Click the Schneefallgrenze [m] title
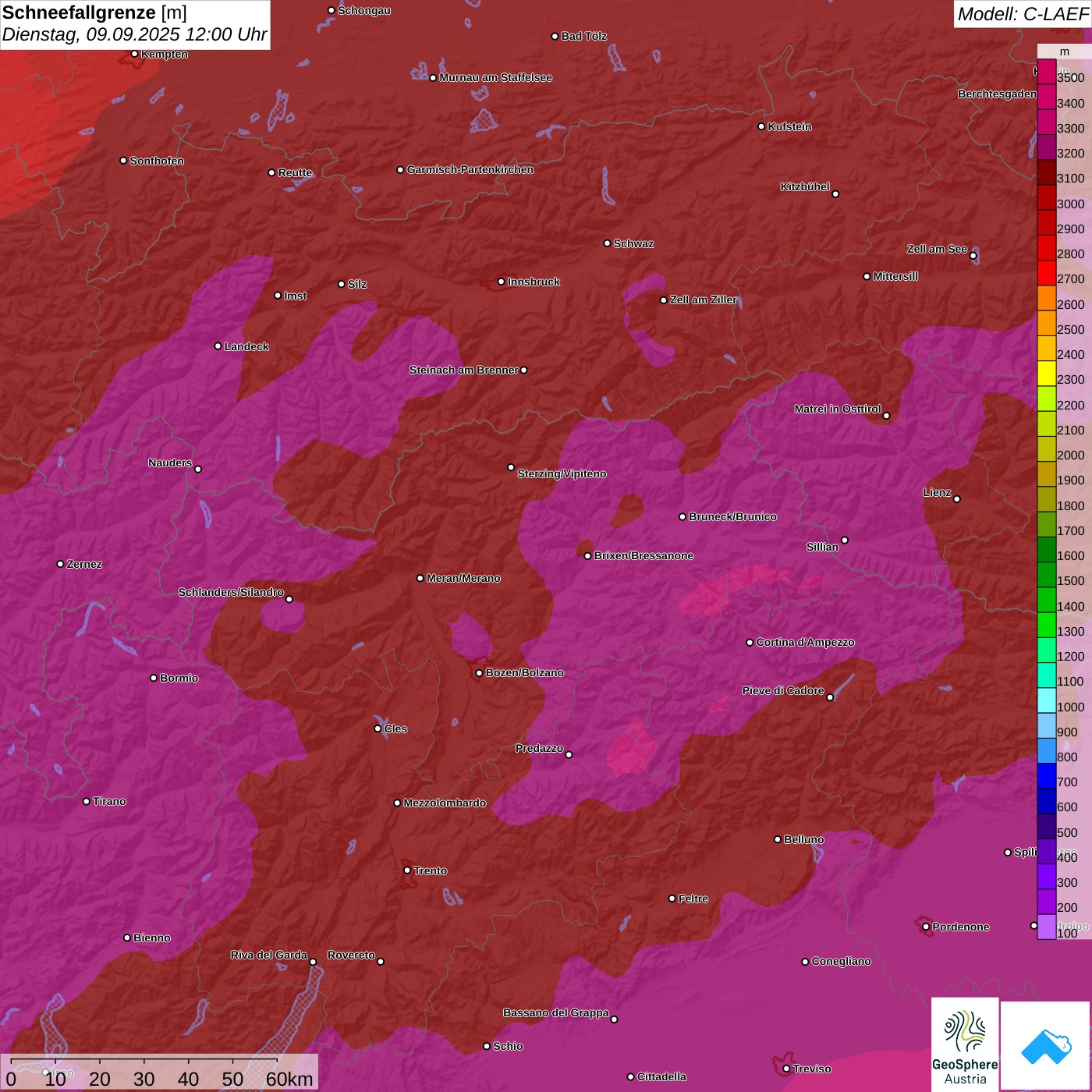The height and width of the screenshot is (1092, 1092). (x=94, y=12)
